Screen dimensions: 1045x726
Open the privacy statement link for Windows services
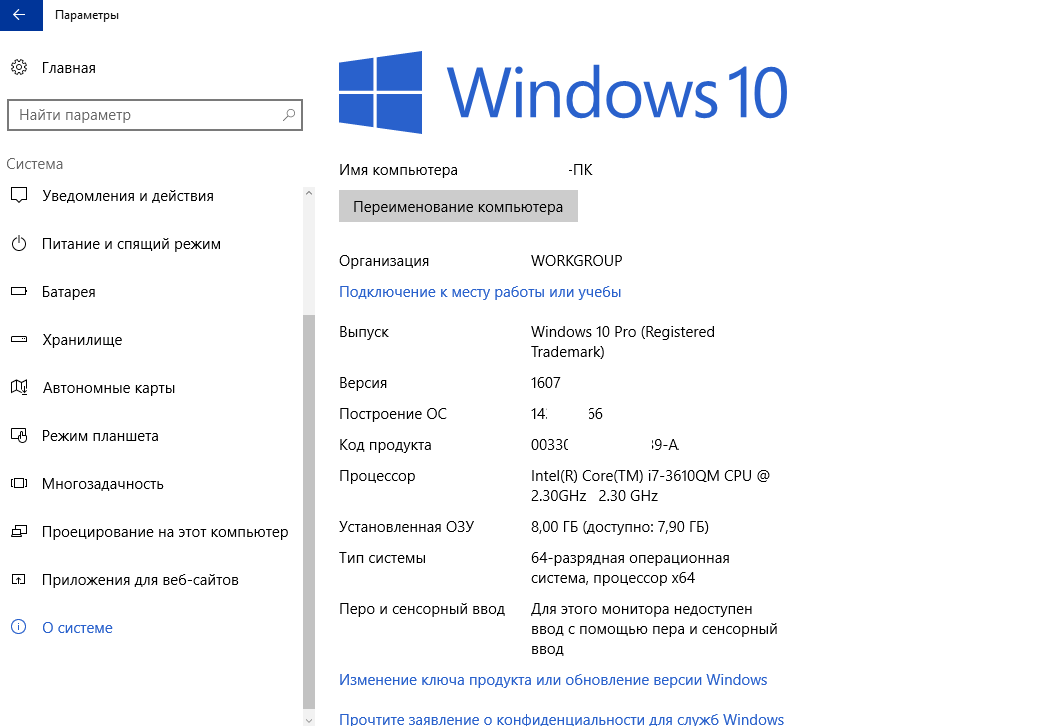pos(561,718)
